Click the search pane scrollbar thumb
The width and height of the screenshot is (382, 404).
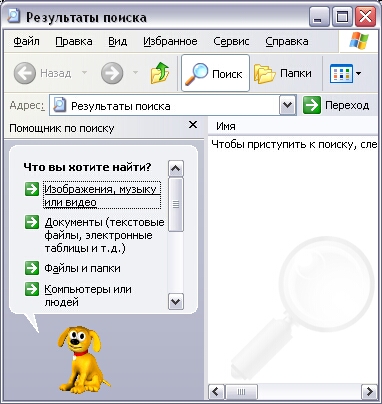pos(175,204)
